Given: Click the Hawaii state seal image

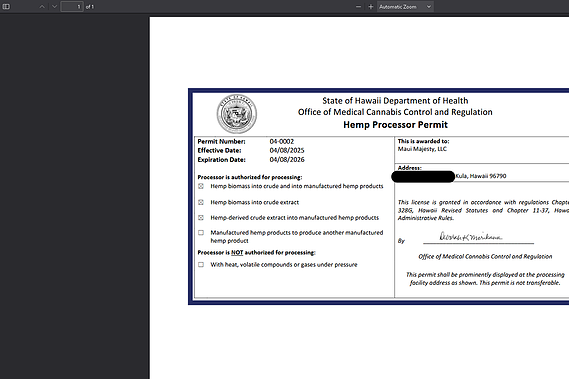Looking at the screenshot, I should point(237,114).
